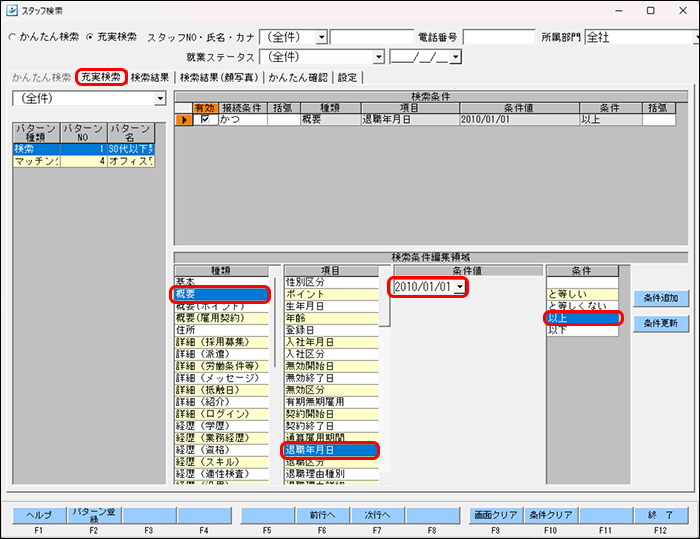Click the 画面クリア F9 button

(x=496, y=515)
